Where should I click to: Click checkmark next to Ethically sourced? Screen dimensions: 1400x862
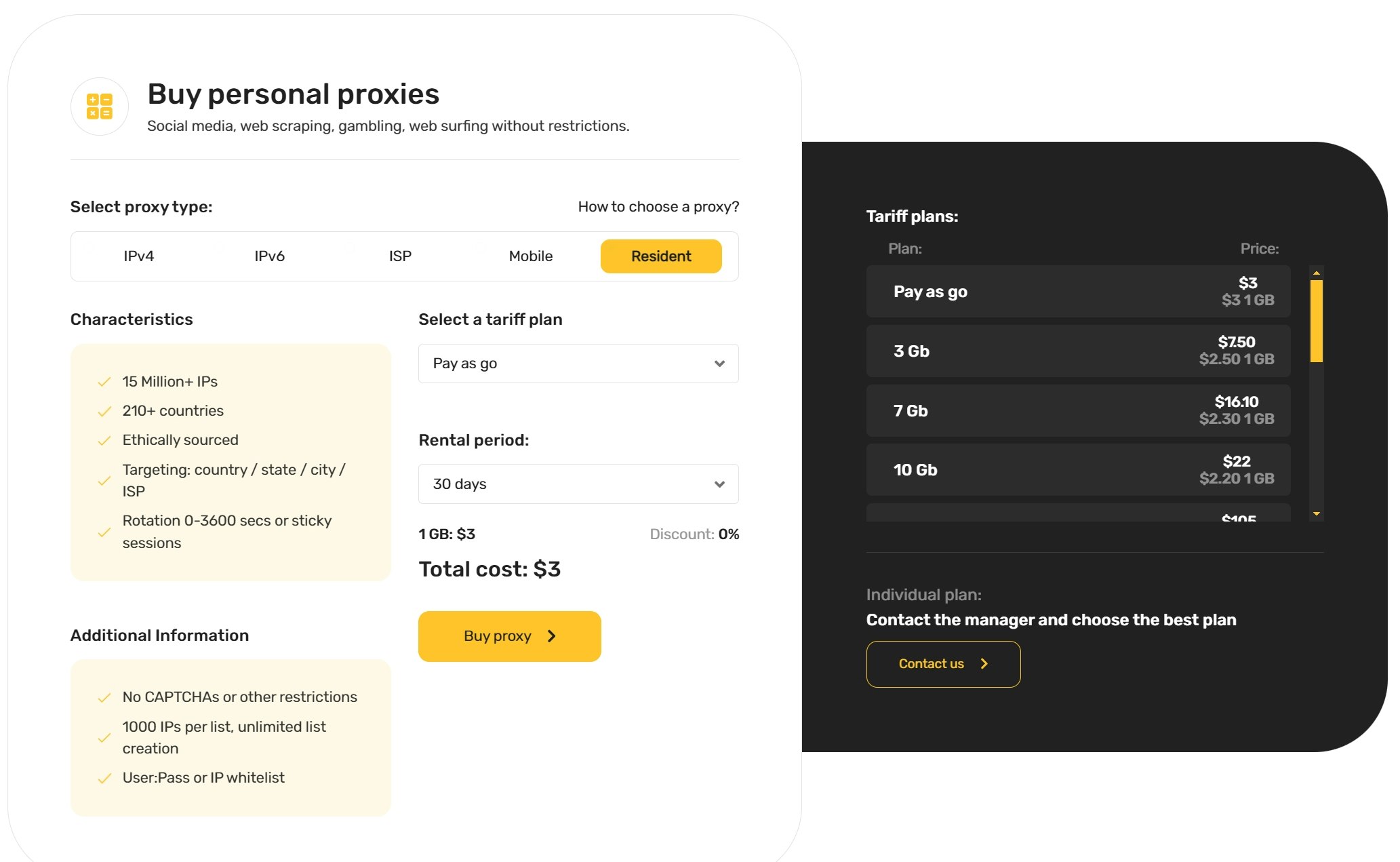point(104,441)
